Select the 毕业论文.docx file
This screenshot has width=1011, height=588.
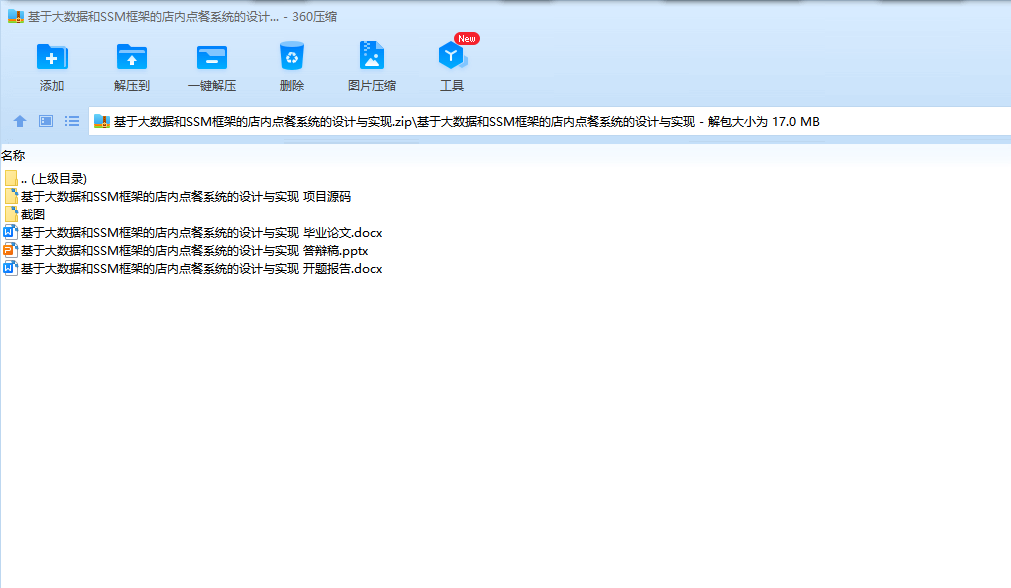tap(193, 233)
